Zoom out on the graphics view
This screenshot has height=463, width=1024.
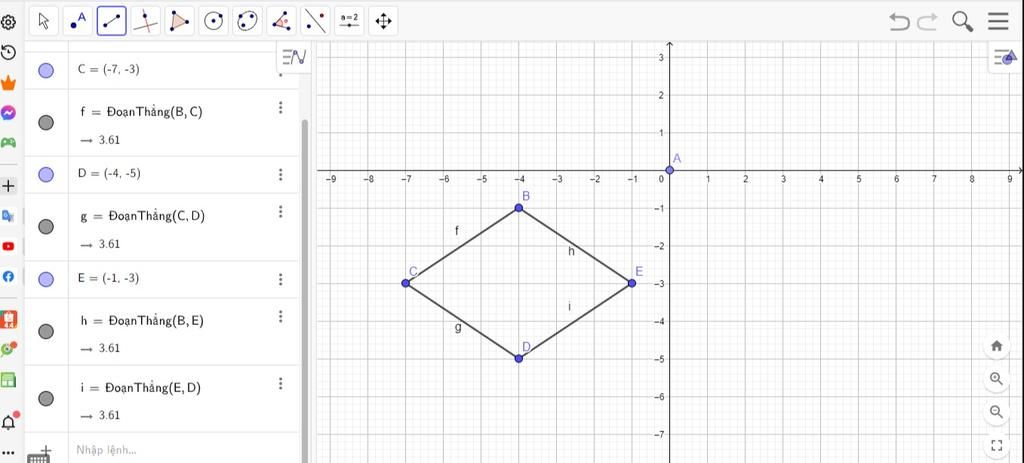pyautogui.click(x=997, y=411)
